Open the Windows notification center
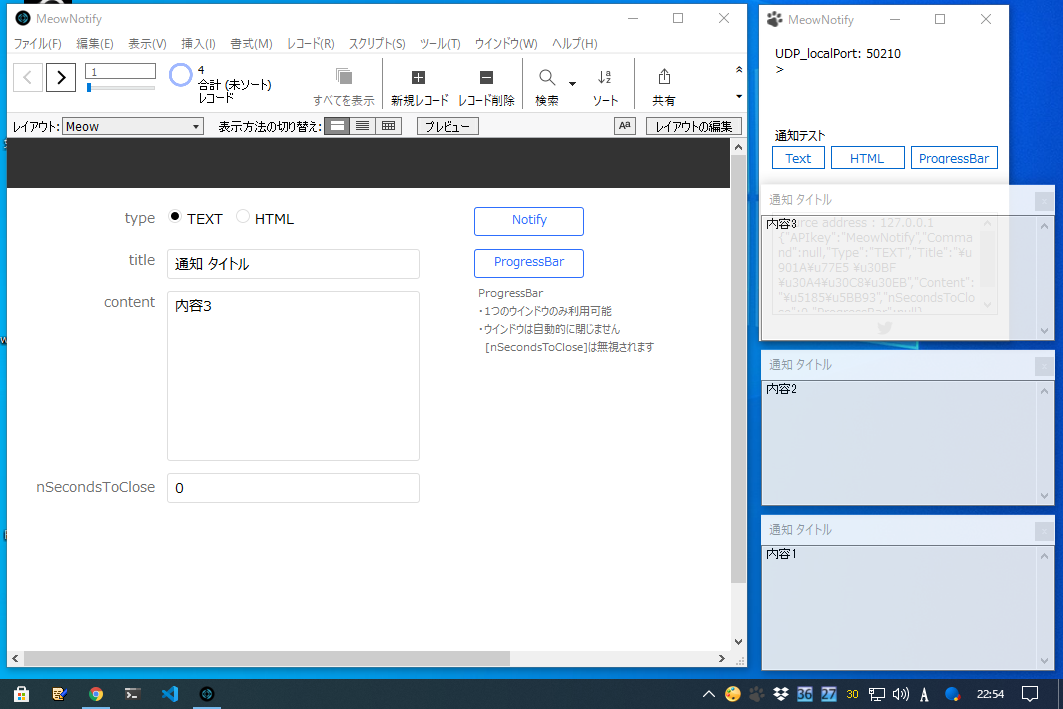The image size is (1063, 709). tap(1030, 693)
